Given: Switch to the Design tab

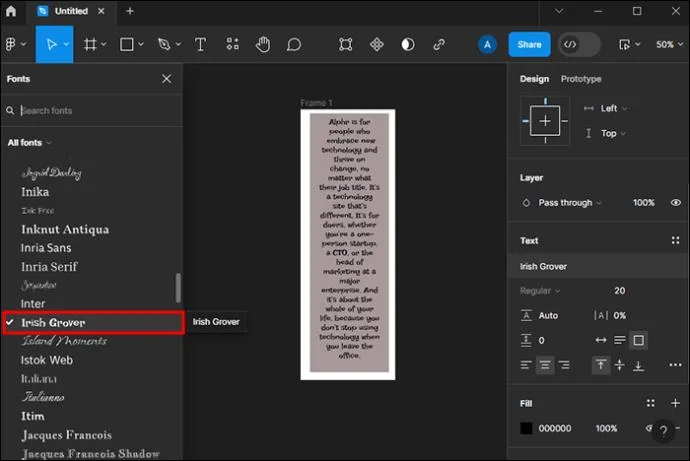Looking at the screenshot, I should click(534, 79).
